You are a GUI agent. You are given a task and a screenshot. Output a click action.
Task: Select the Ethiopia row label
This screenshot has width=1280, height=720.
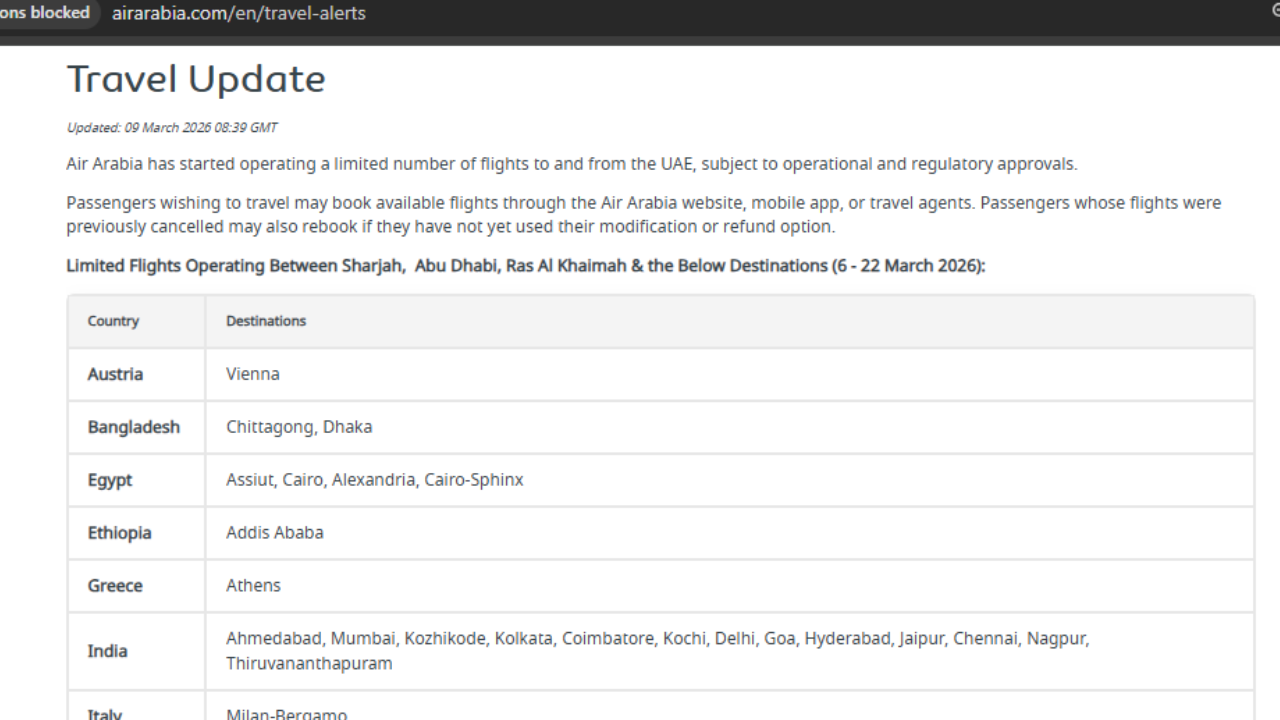tap(119, 533)
